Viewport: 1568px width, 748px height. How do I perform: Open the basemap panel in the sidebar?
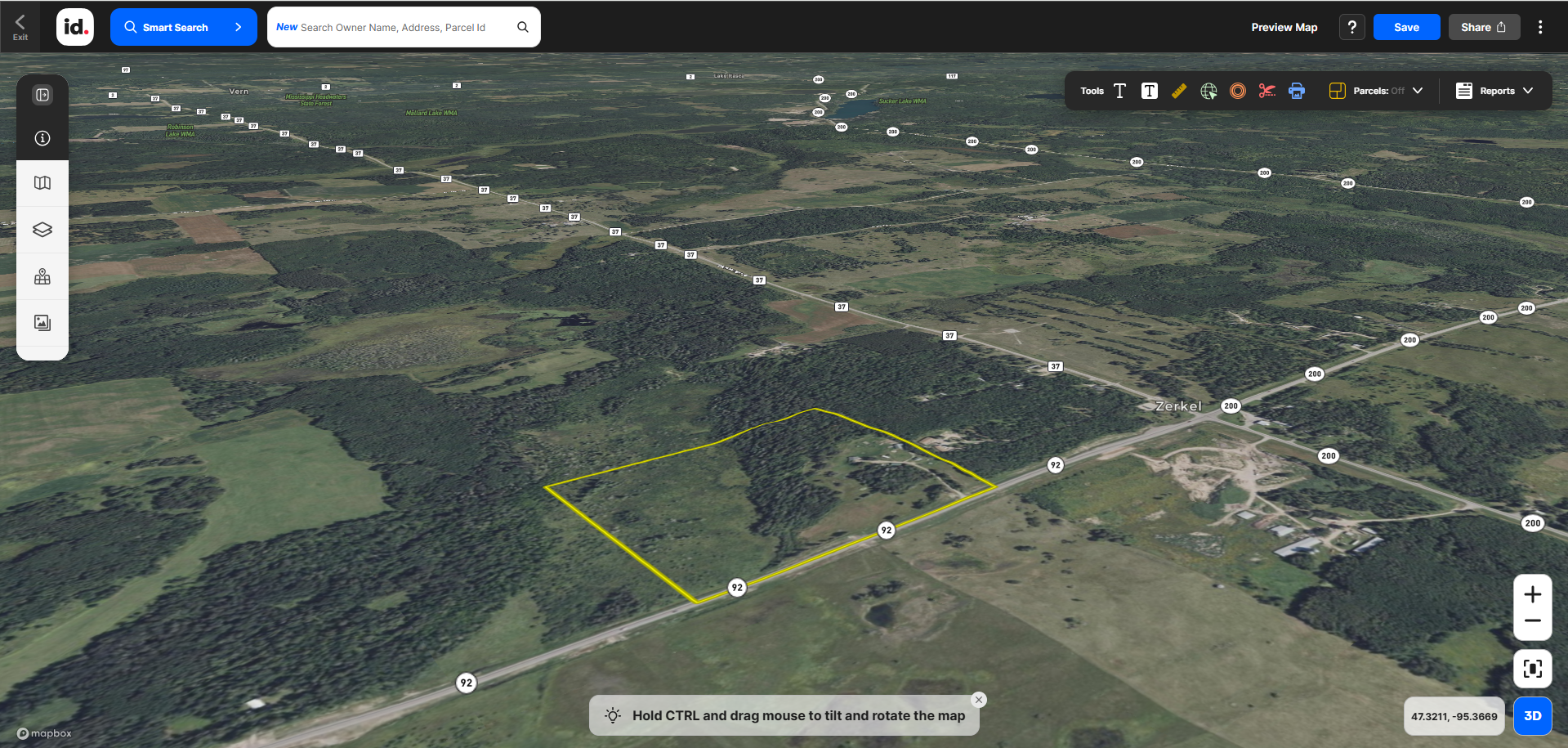42,183
